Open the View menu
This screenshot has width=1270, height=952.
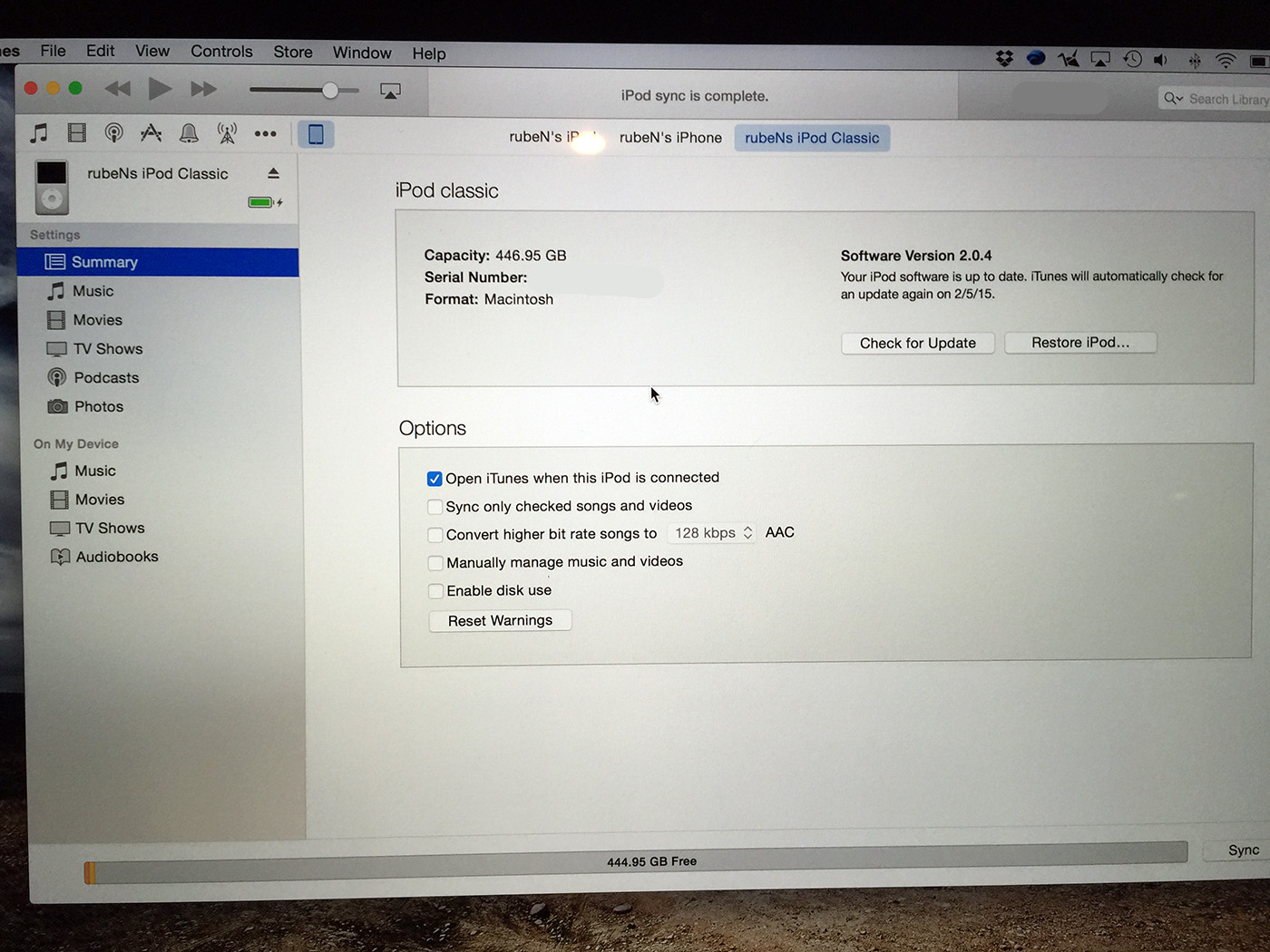(x=152, y=51)
